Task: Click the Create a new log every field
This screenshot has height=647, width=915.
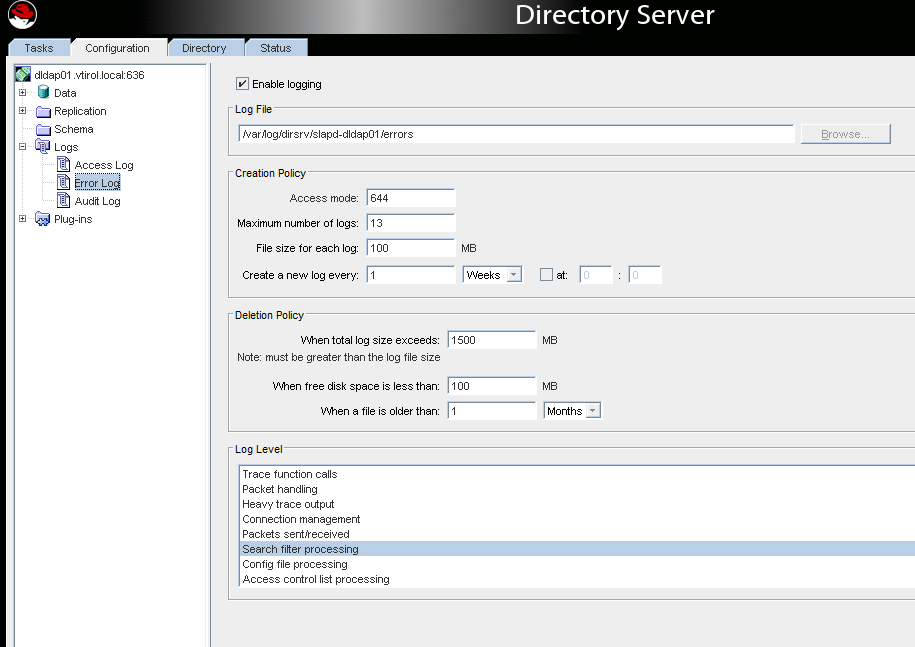Action: click(411, 275)
